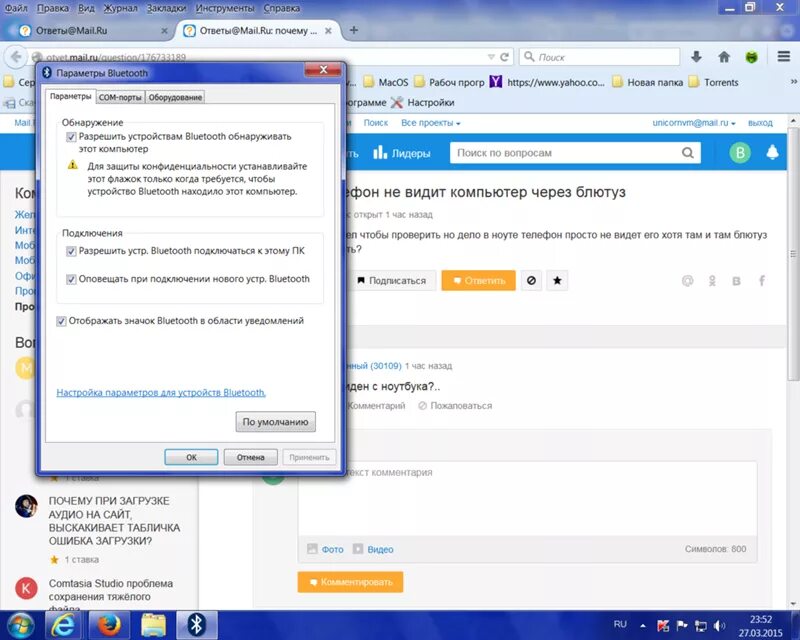Expand the bookmarks toolbar overflow chevron
800x640 pixels.
point(793,82)
